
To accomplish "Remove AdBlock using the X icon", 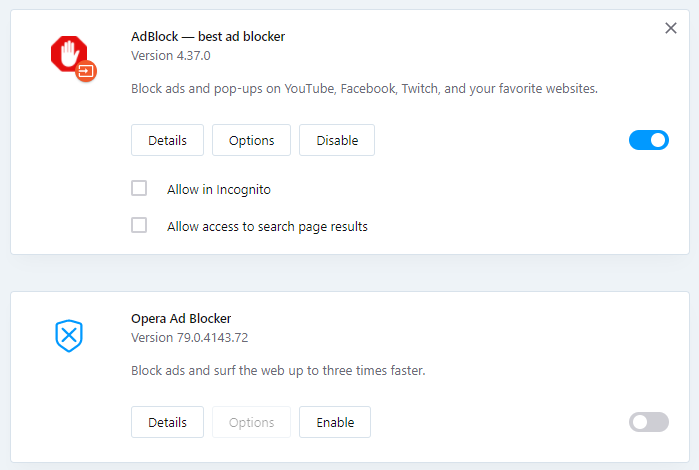I will pyautogui.click(x=671, y=28).
